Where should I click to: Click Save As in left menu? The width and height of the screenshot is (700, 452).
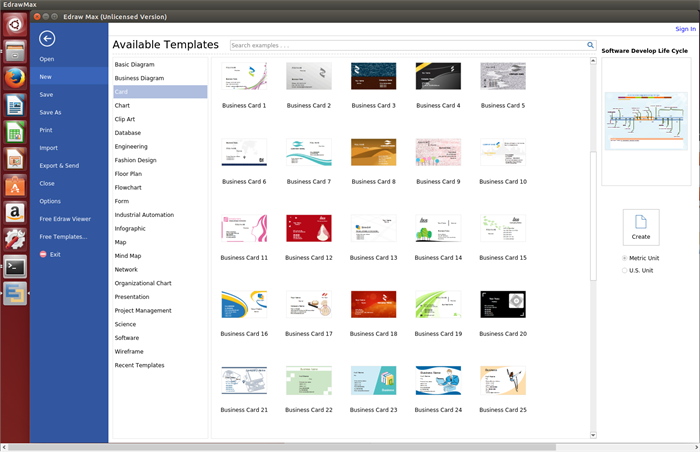pos(50,112)
